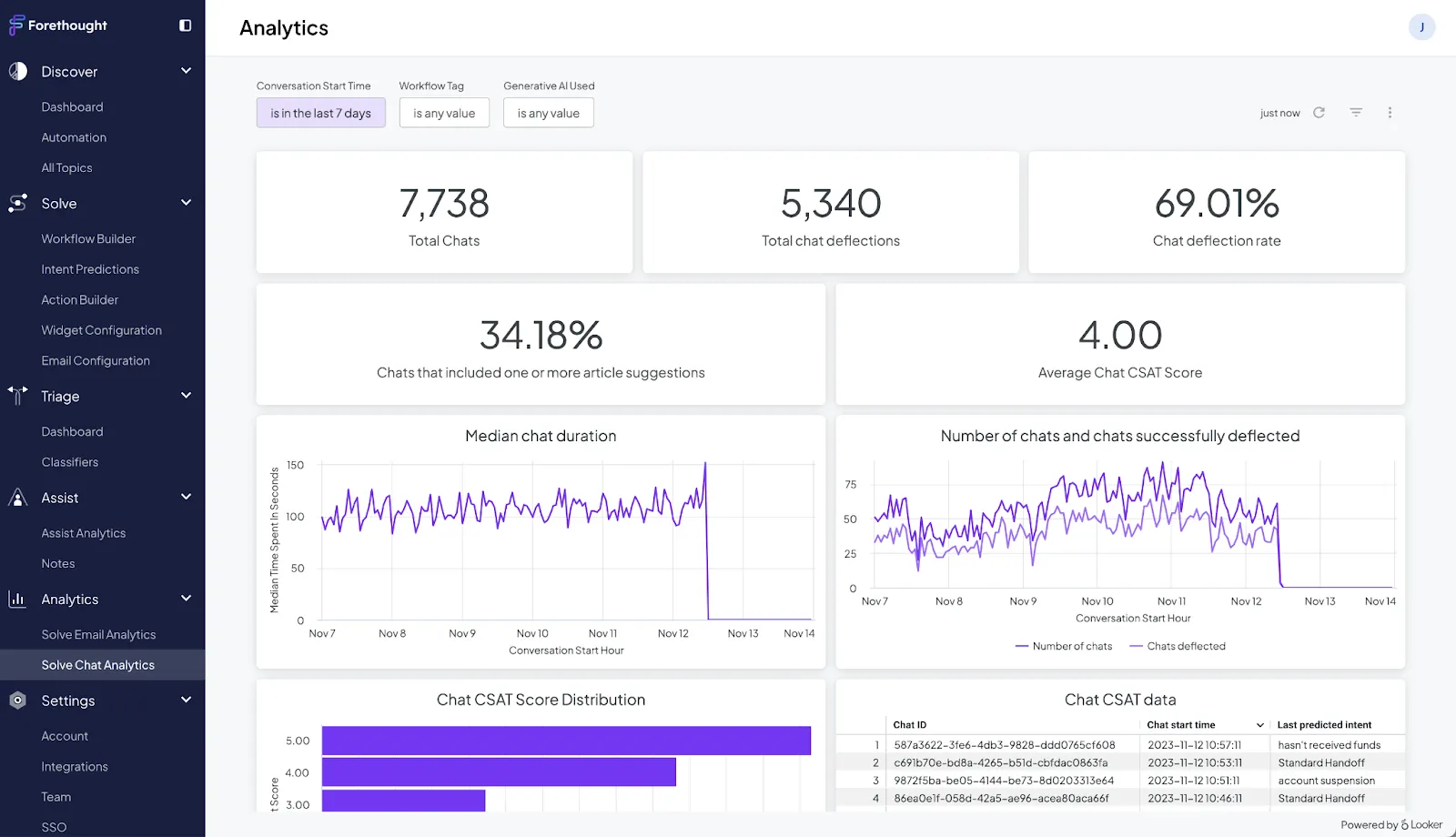Viewport: 1456px width, 837px height.
Task: Go to Intent Predictions page
Action: [90, 269]
